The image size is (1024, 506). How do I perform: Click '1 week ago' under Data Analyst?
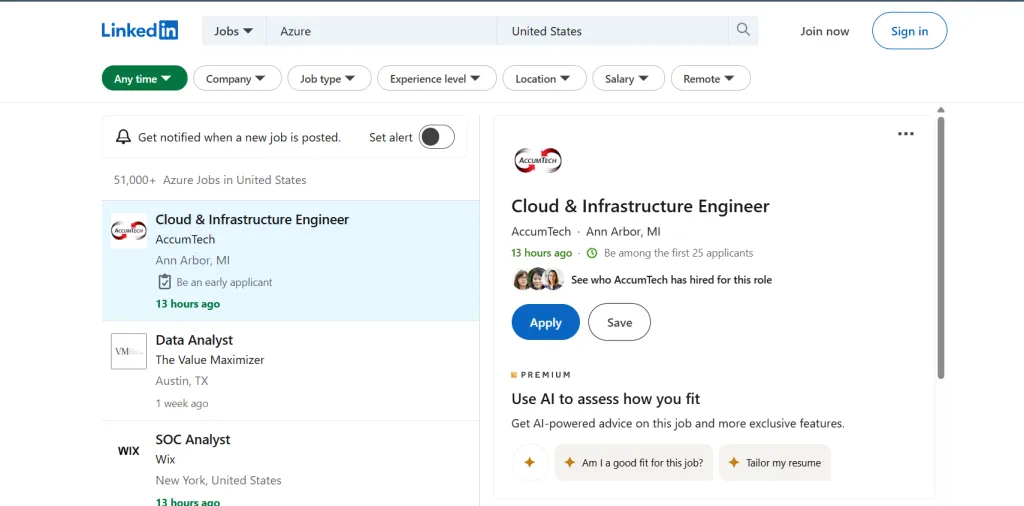182,403
